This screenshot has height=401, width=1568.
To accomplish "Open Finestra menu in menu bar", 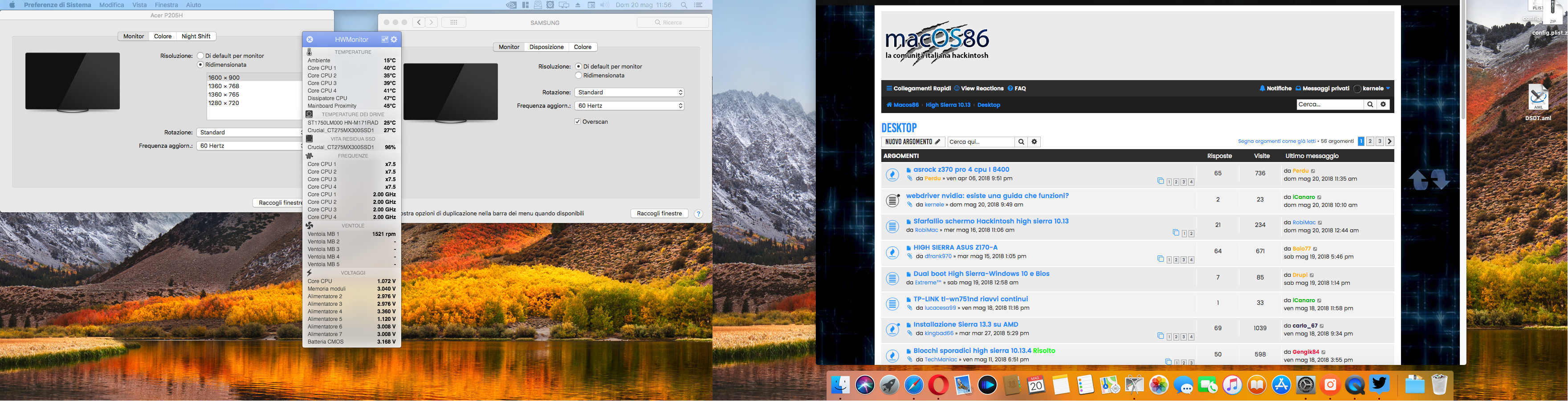I will pos(166,5).
